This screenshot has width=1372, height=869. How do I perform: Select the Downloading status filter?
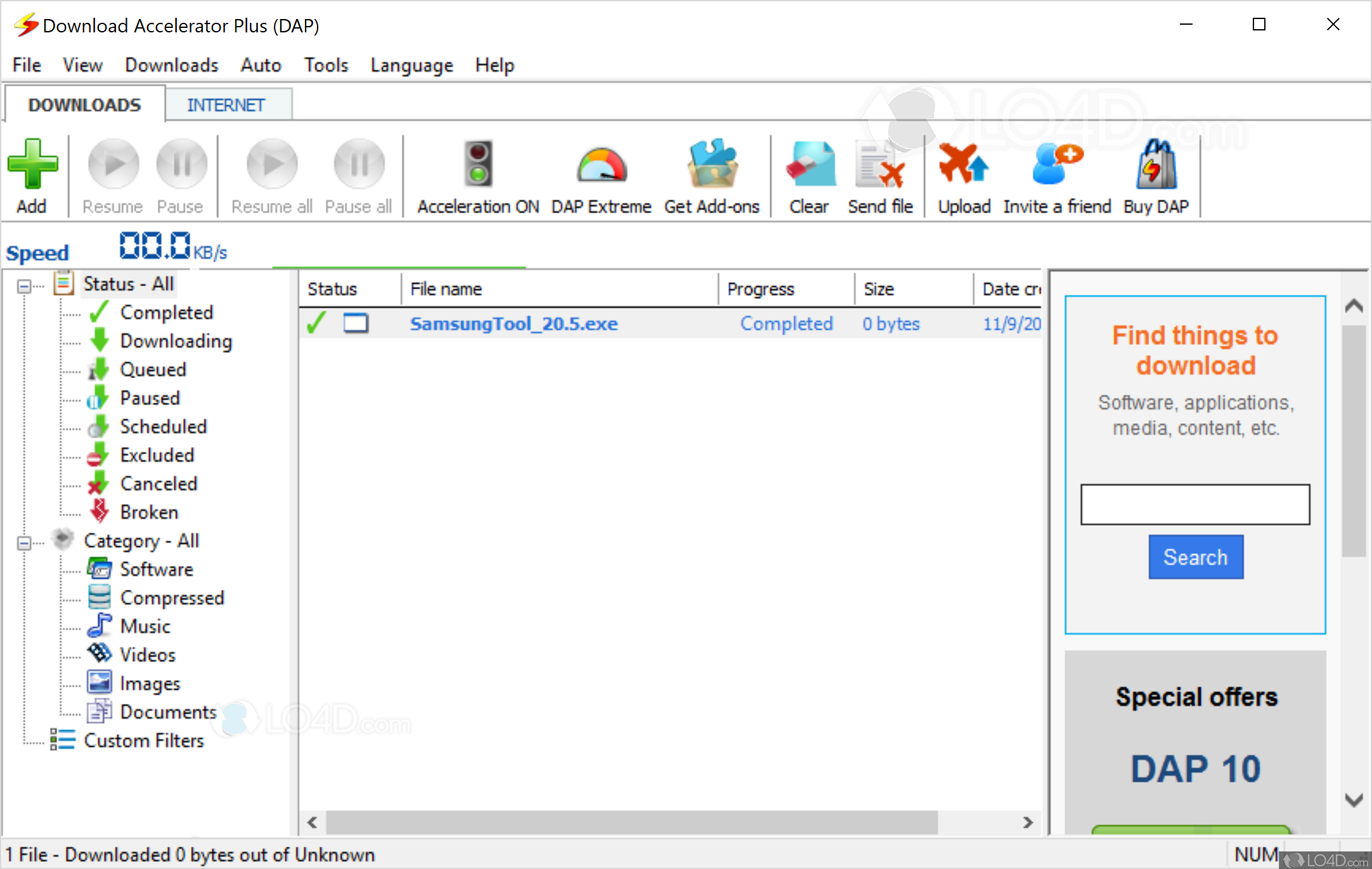tap(176, 341)
